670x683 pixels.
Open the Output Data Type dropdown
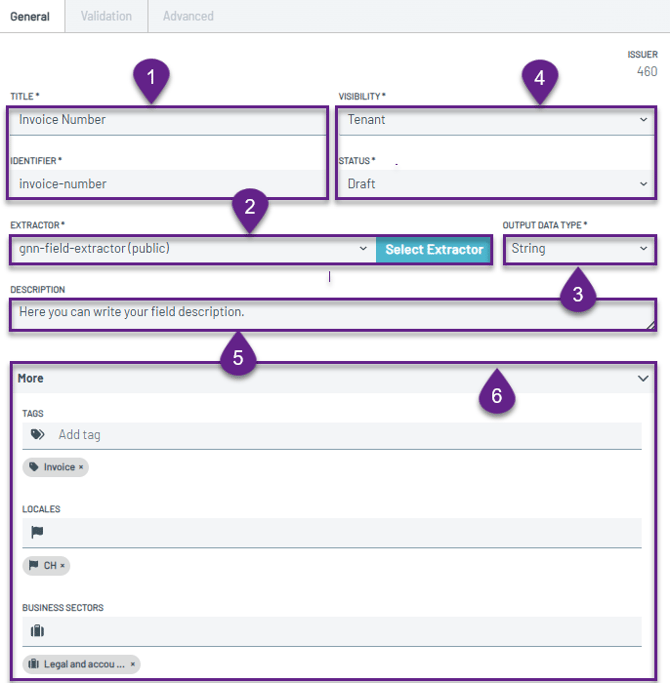pos(580,249)
